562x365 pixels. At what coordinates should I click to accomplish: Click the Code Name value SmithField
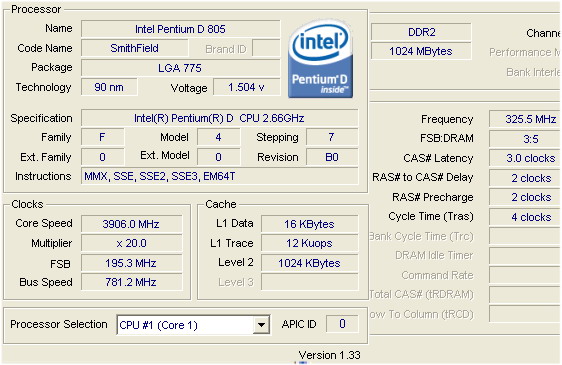click(x=135, y=48)
